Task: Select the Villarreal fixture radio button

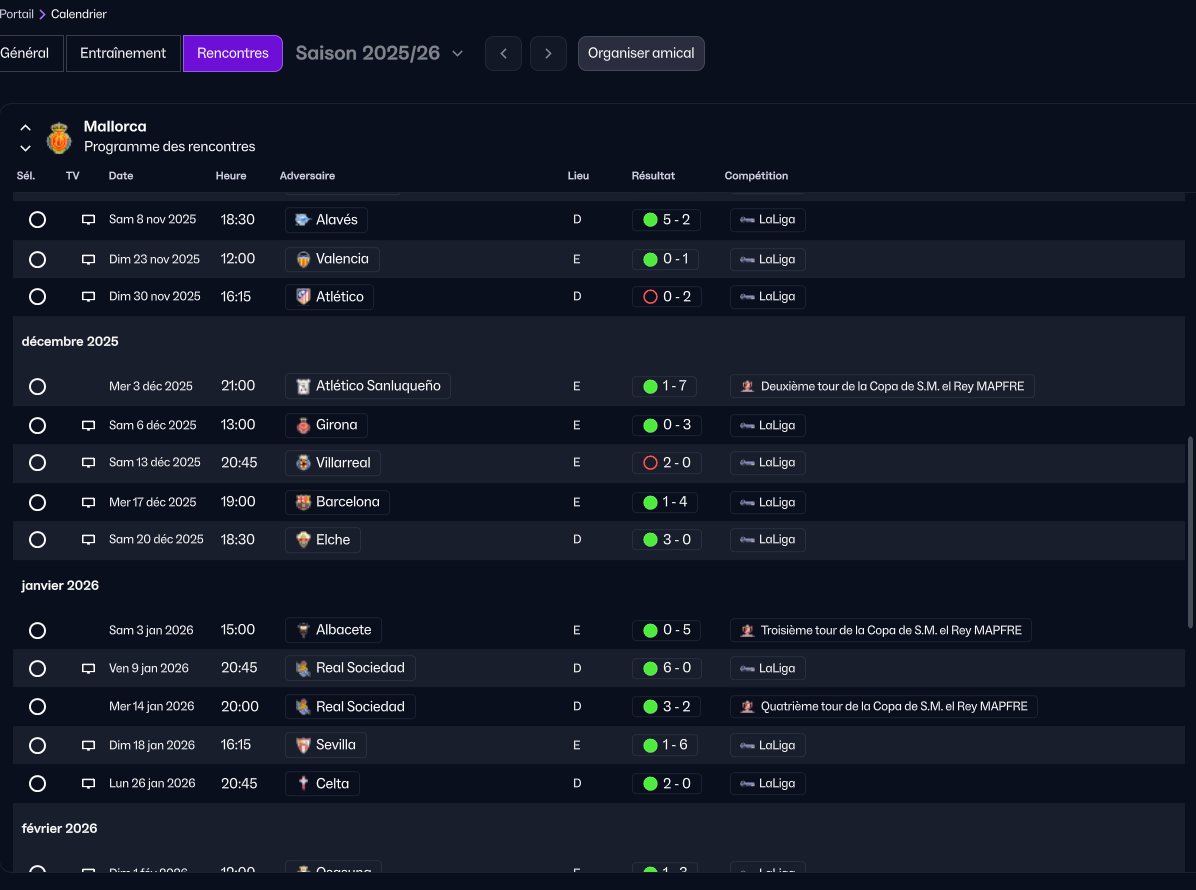Action: 37,463
